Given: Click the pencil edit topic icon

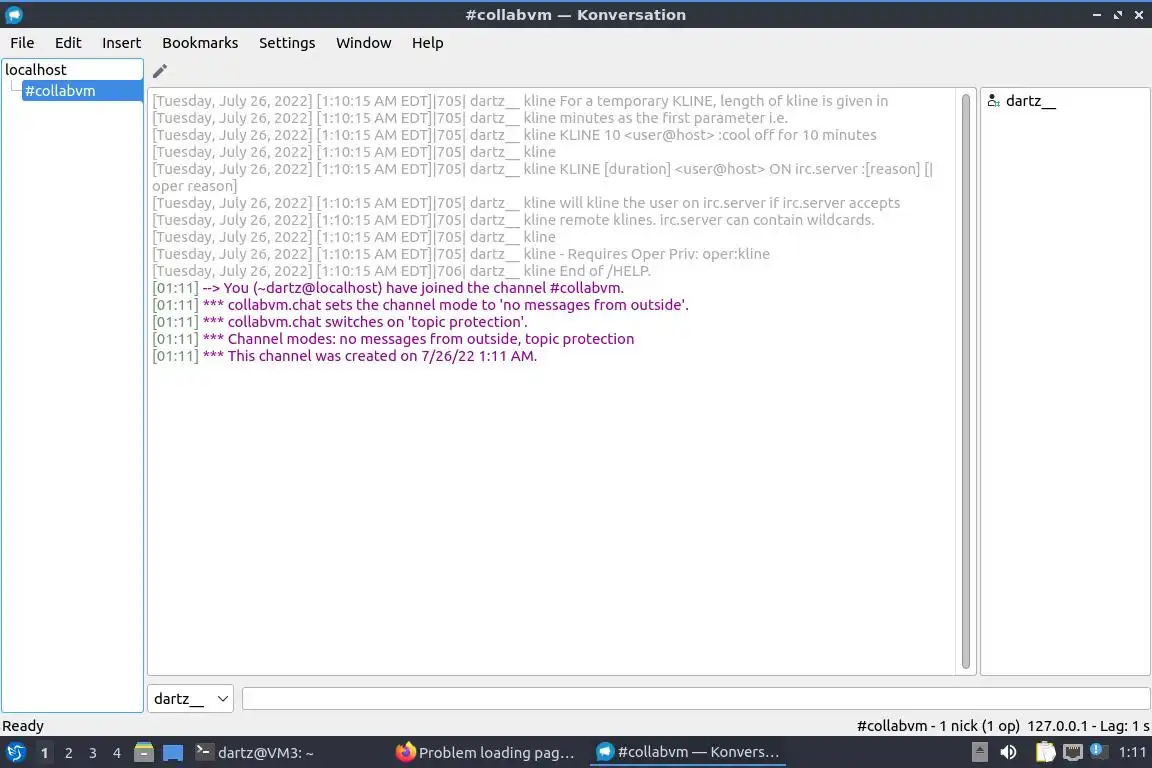Looking at the screenshot, I should click(x=159, y=71).
